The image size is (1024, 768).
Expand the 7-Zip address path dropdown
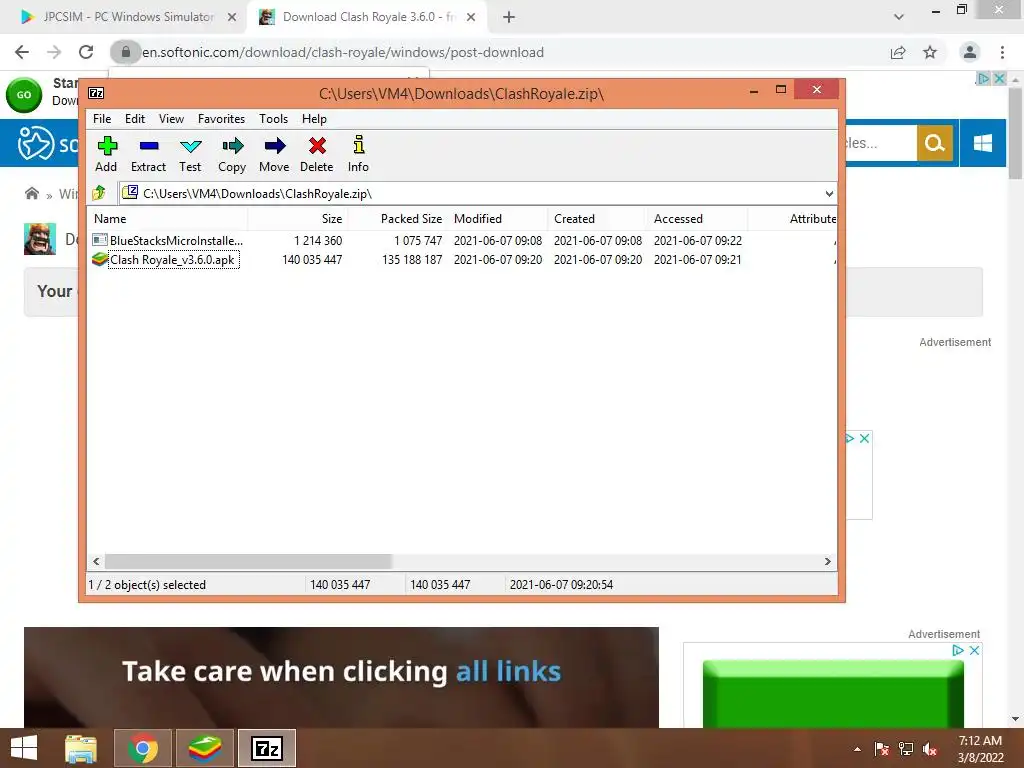tap(829, 194)
